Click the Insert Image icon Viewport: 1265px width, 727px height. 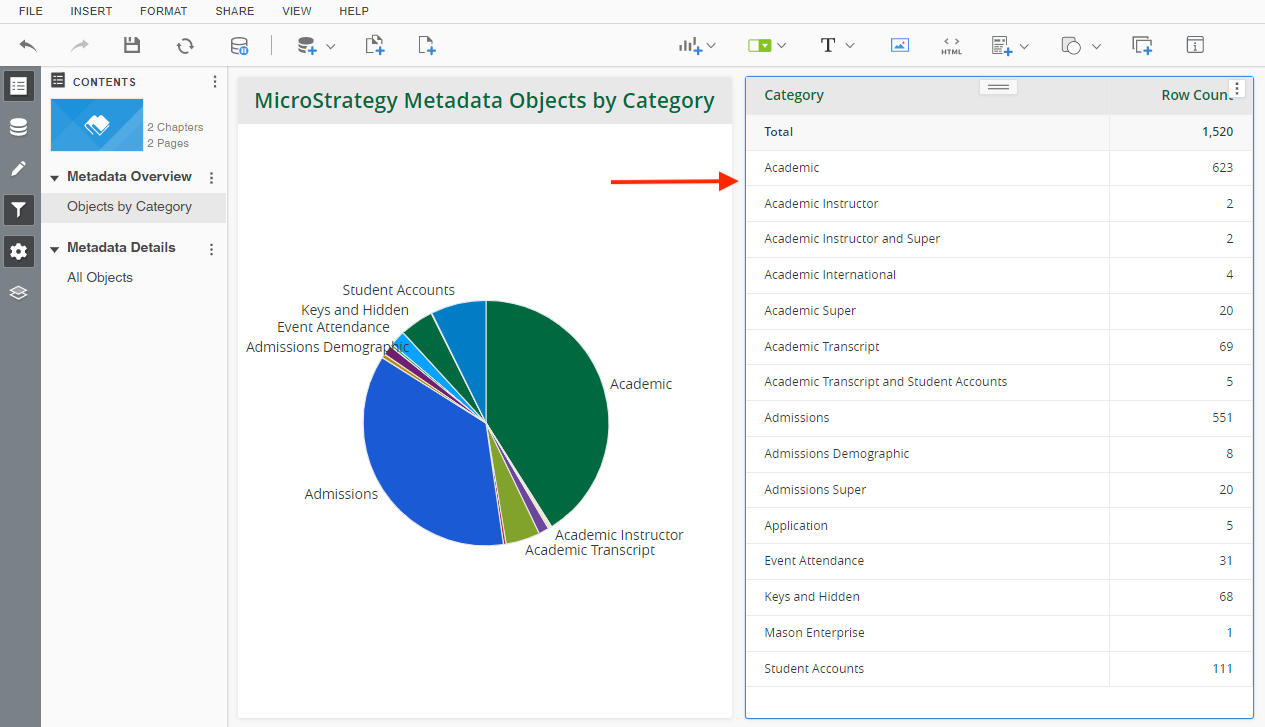pos(899,45)
